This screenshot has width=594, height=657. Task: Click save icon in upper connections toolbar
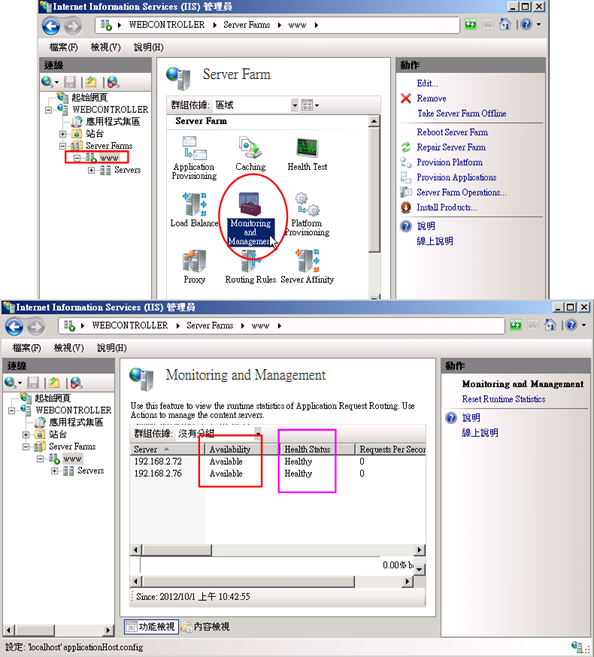pos(70,82)
